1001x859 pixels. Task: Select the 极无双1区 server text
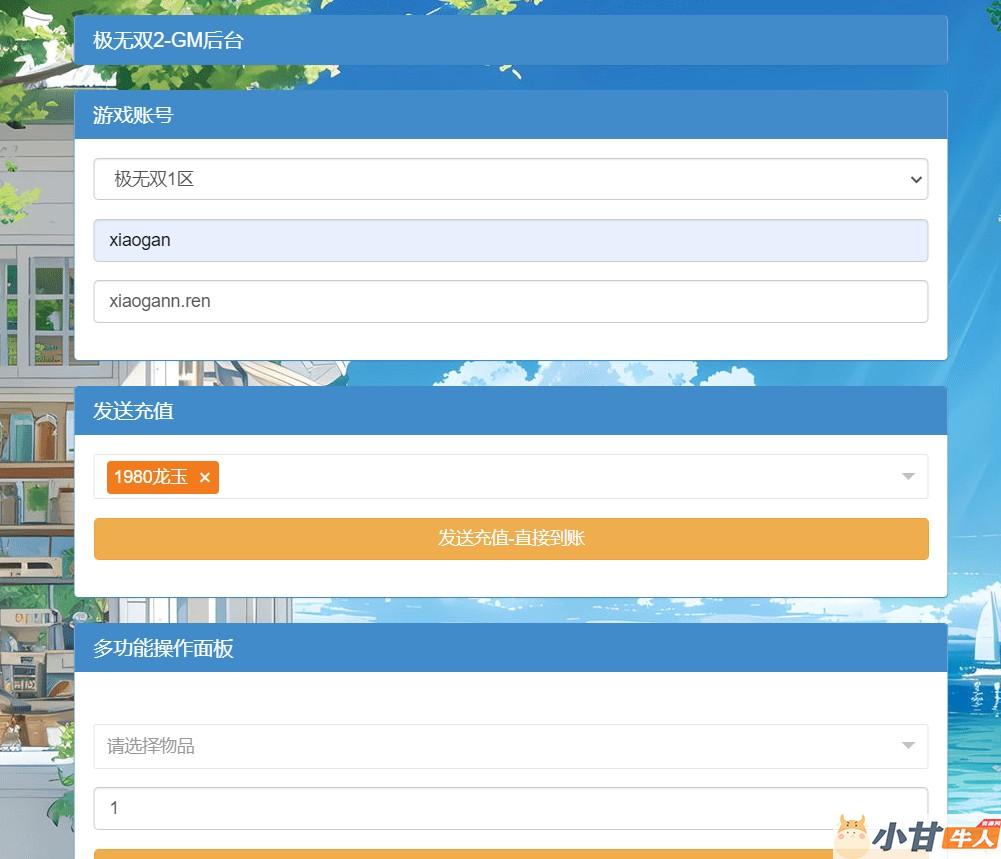[153, 180]
